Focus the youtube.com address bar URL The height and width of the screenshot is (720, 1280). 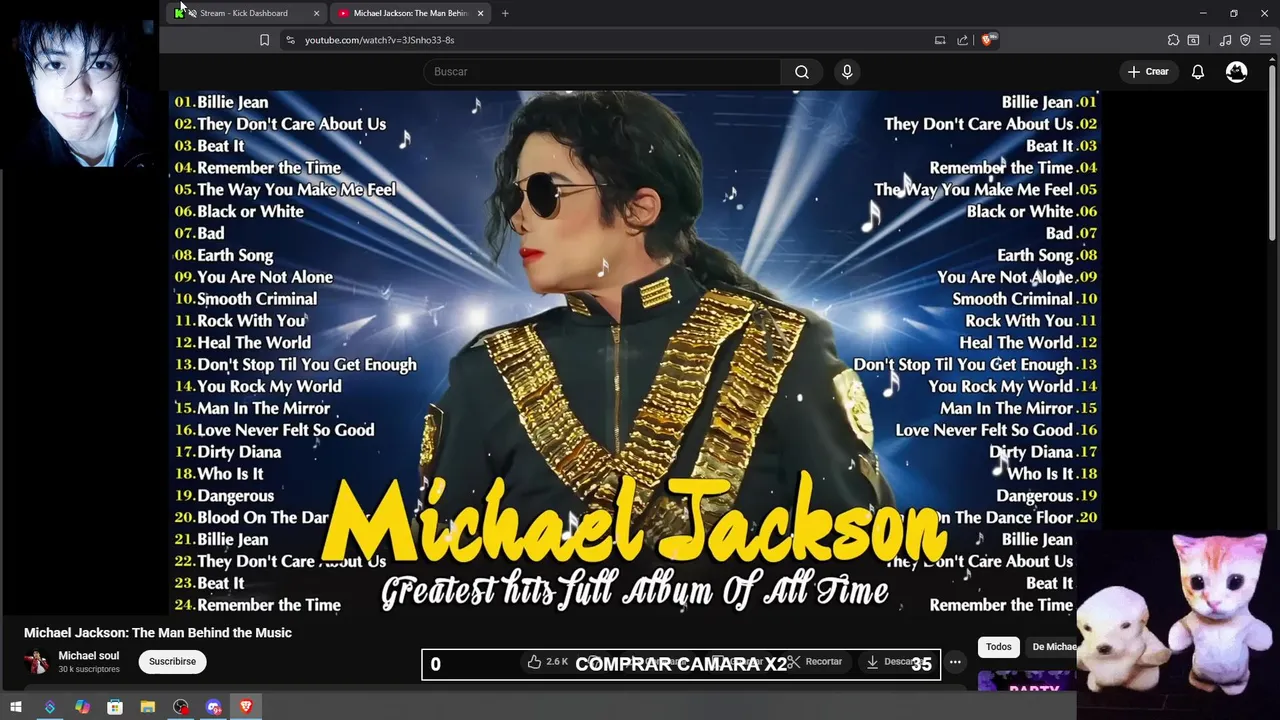[379, 40]
